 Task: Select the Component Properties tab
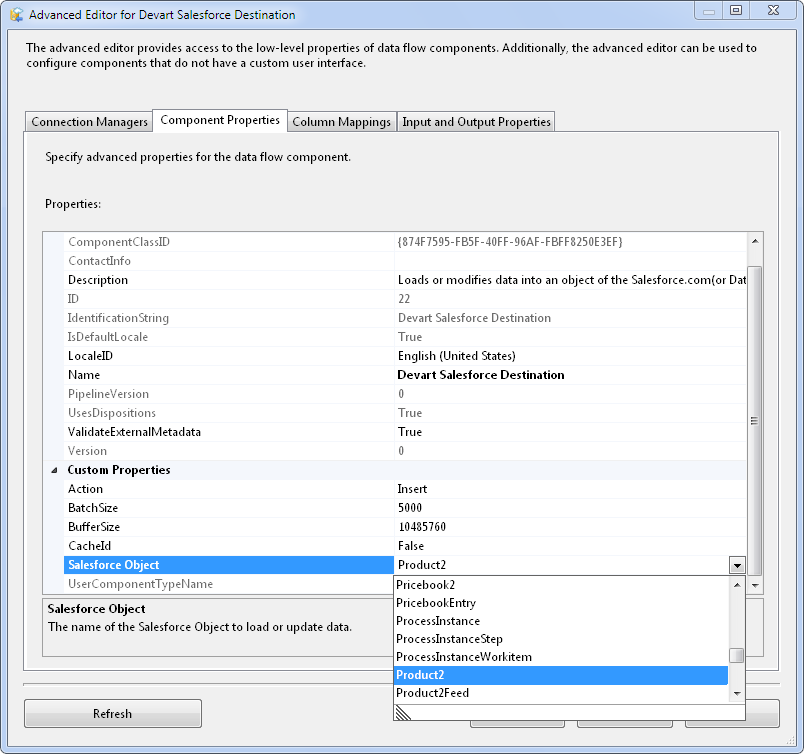(220, 120)
